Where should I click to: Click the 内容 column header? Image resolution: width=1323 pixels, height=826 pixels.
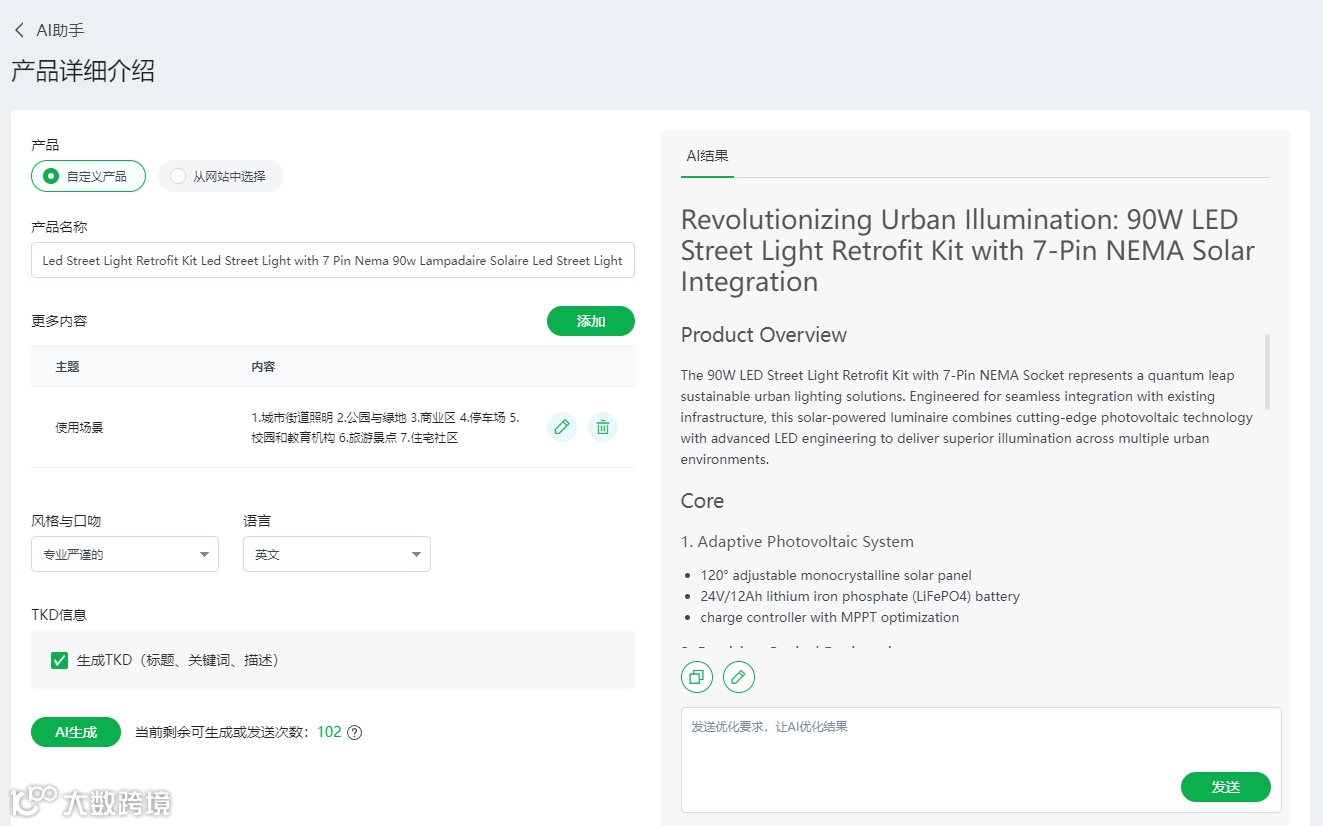tap(263, 367)
